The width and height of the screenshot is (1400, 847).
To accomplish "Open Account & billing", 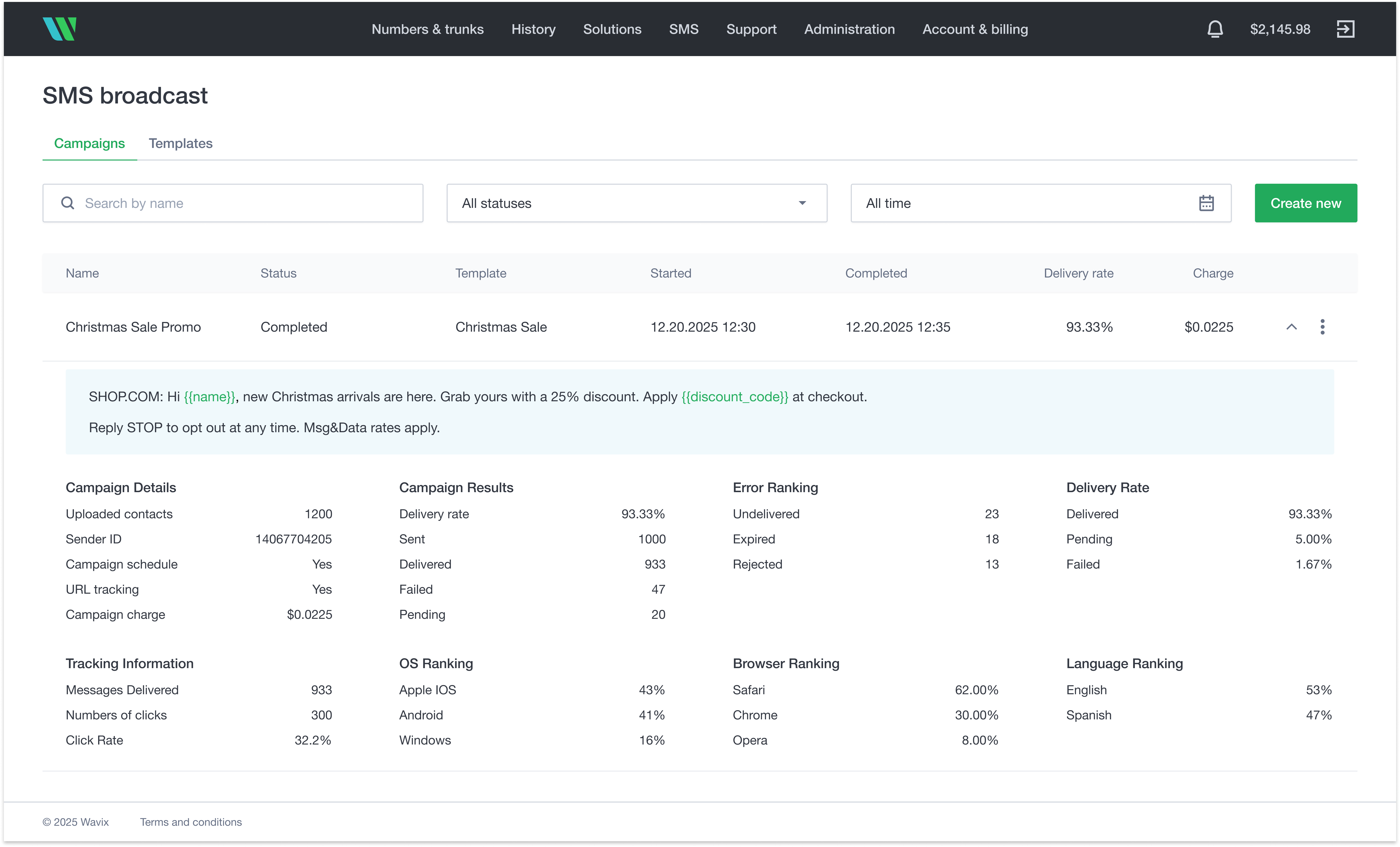I will (975, 29).
